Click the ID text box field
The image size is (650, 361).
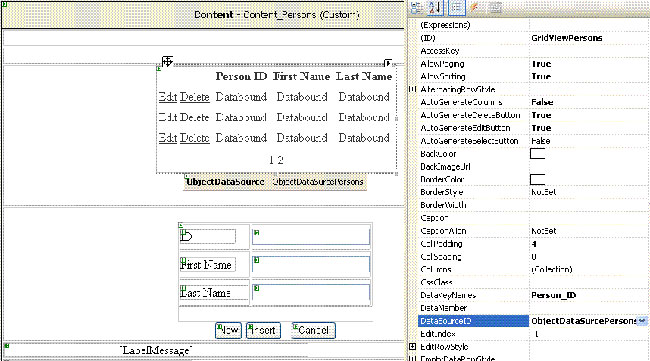tap(311, 237)
